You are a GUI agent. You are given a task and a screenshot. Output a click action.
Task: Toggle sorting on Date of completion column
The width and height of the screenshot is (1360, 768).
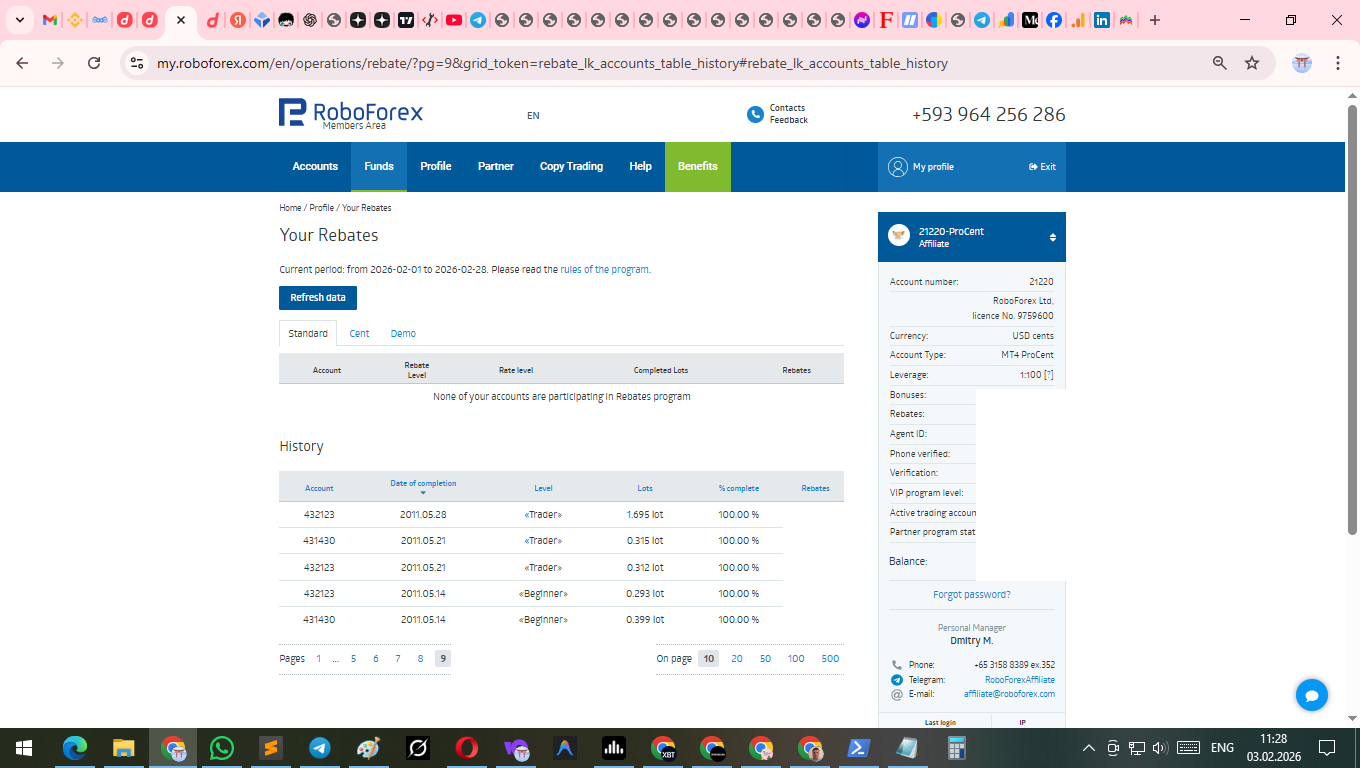pyautogui.click(x=424, y=483)
